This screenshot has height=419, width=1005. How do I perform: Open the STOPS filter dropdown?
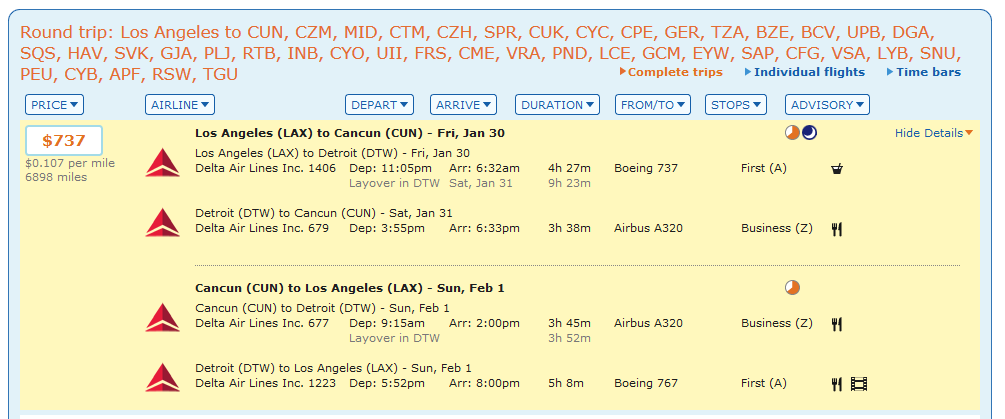pyautogui.click(x=735, y=104)
